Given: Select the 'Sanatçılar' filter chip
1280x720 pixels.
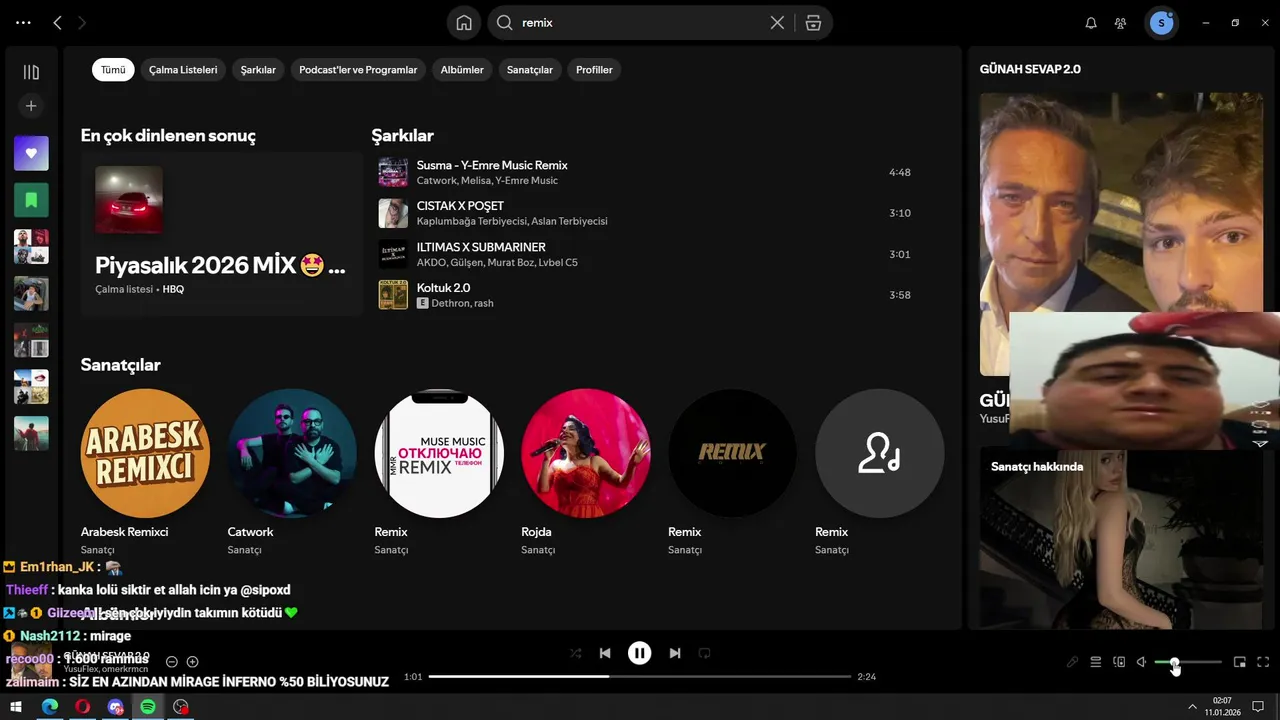Looking at the screenshot, I should point(530,70).
